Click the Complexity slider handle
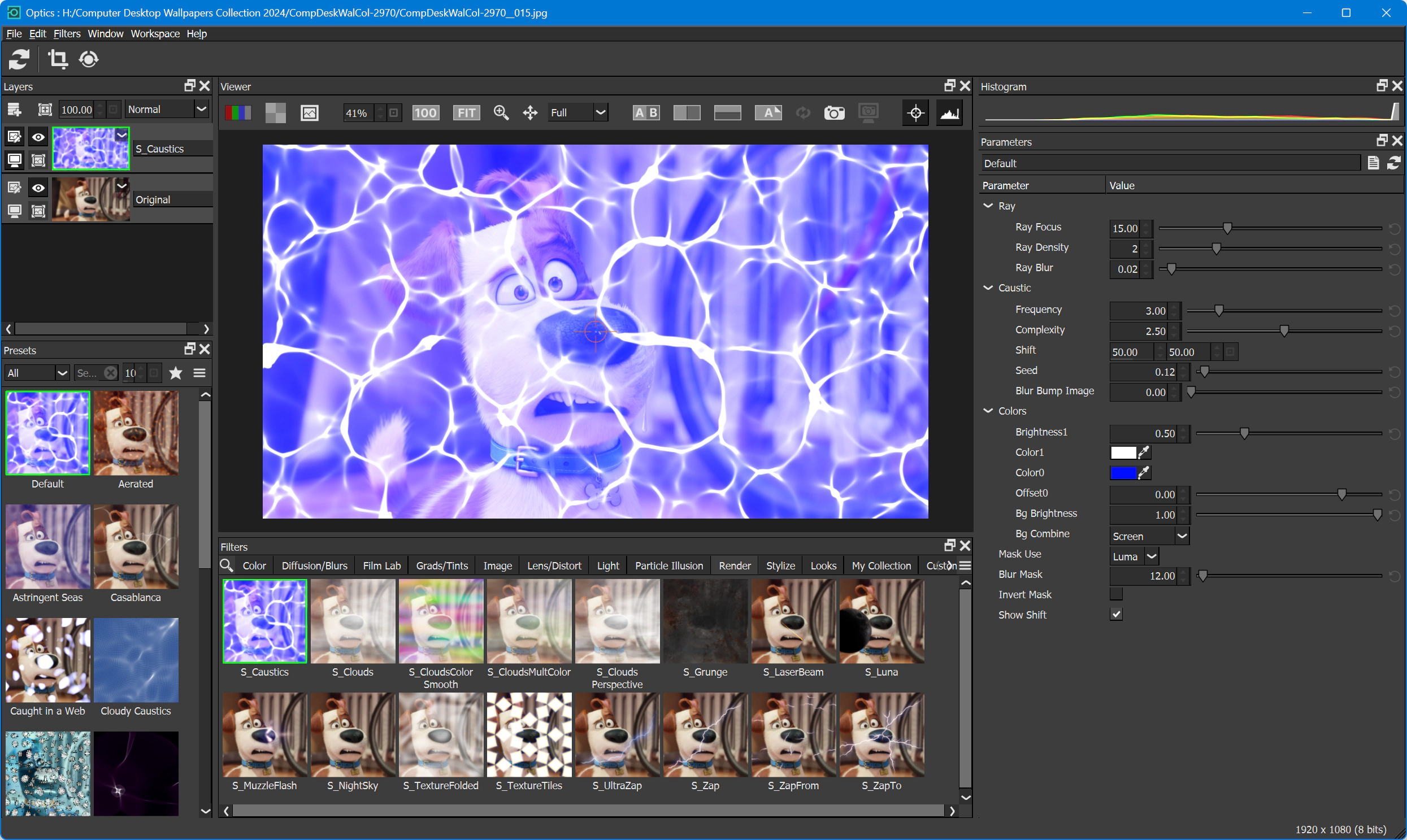Screen dimensions: 1407x840 (x=1284, y=331)
